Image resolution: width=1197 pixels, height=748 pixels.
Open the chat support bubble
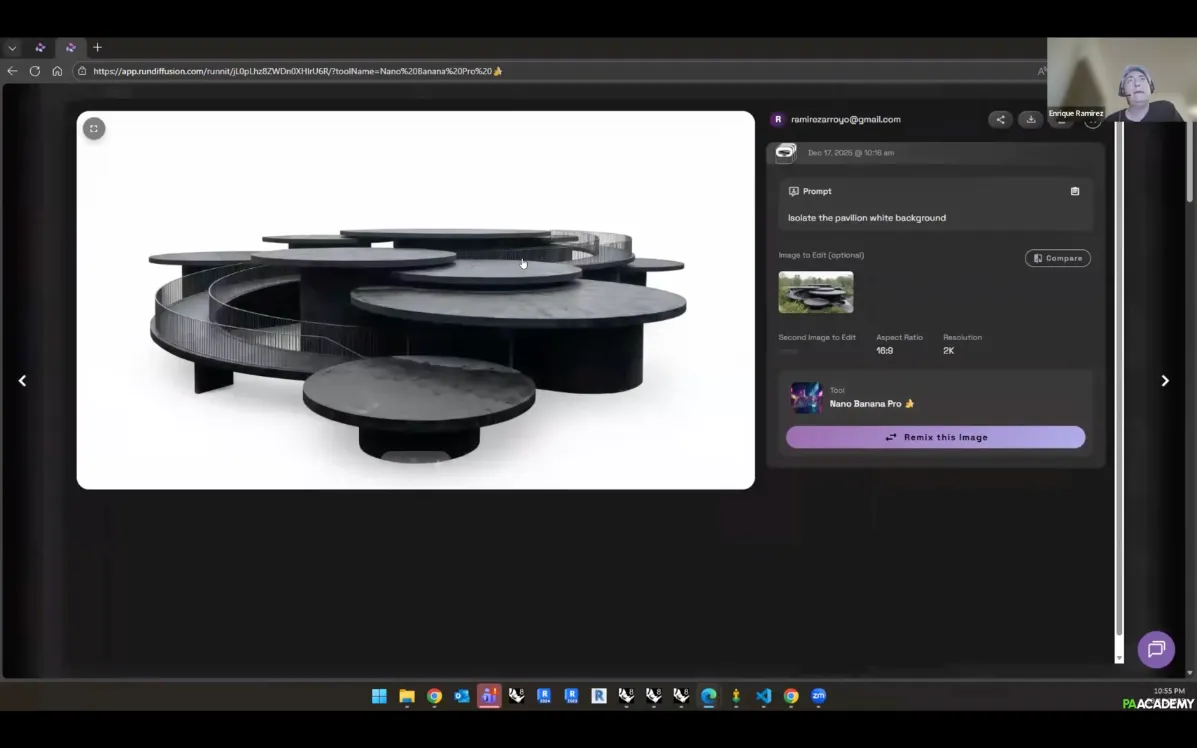(x=1156, y=649)
